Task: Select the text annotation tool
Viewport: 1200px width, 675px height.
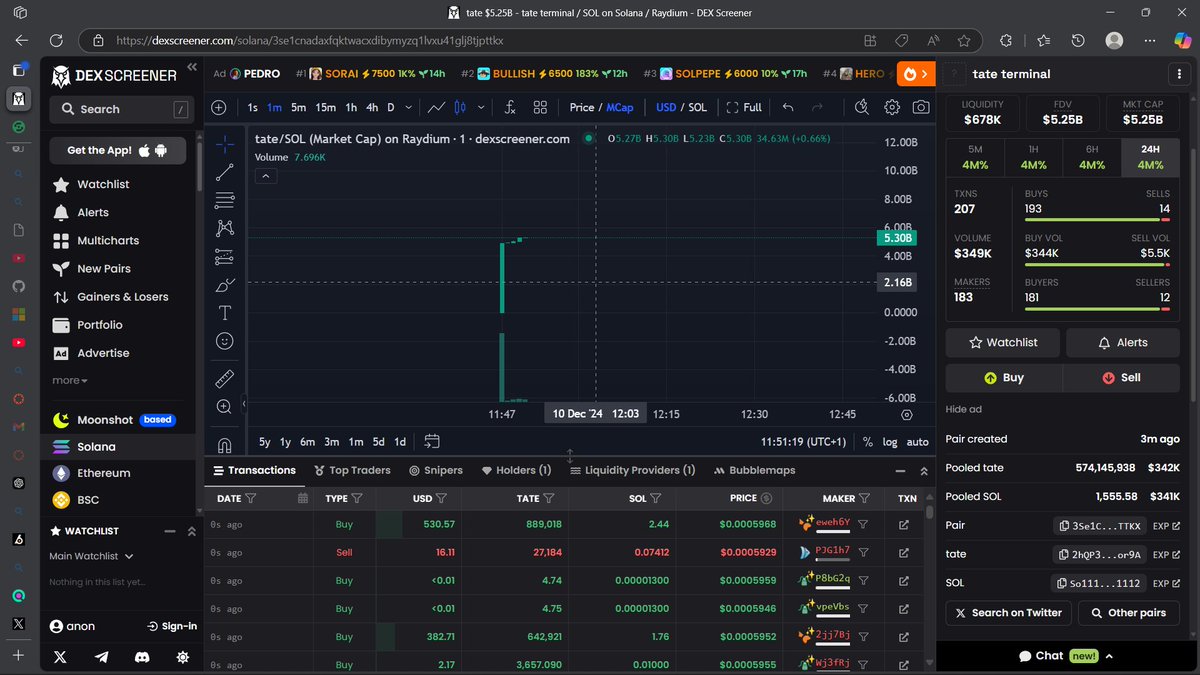Action: [x=225, y=313]
